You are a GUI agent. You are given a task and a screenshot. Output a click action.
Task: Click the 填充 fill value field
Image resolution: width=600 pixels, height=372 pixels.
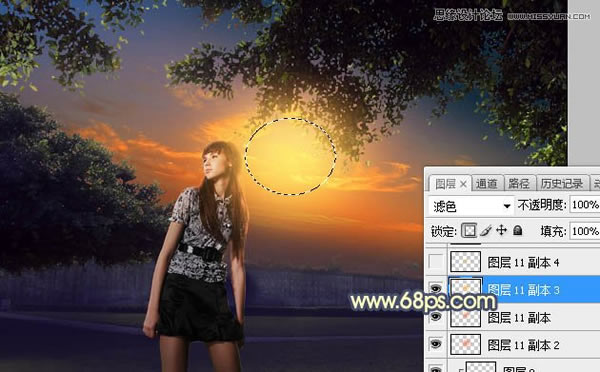(x=585, y=231)
